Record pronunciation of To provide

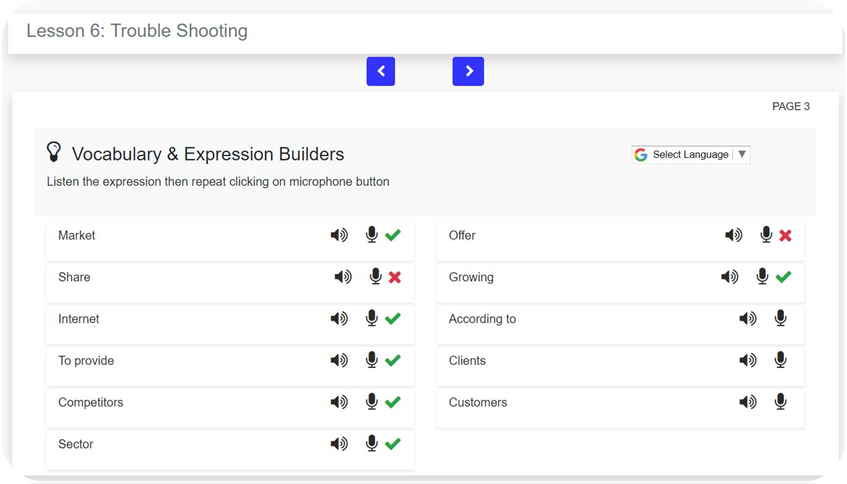click(x=372, y=360)
